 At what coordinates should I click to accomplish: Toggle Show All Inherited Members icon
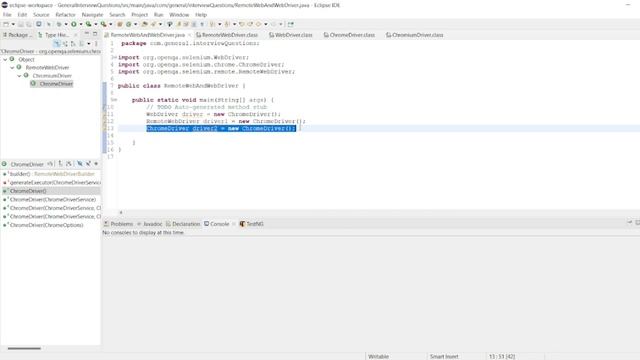coord(60,164)
